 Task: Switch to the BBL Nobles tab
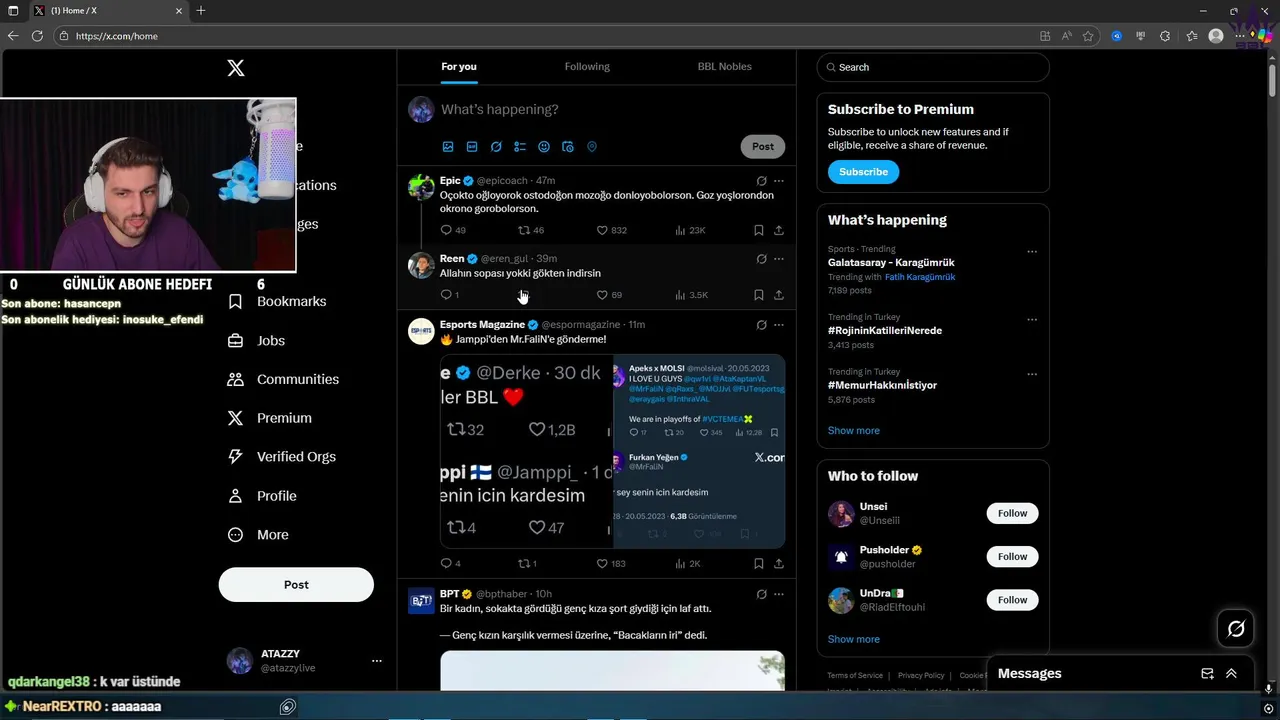click(725, 67)
